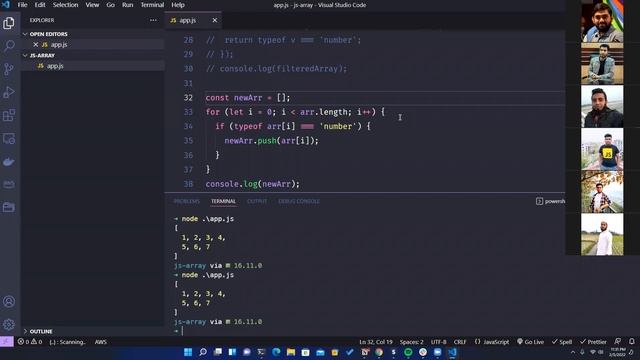640x360 pixels.
Task: Open the View menu
Action: (92, 5)
